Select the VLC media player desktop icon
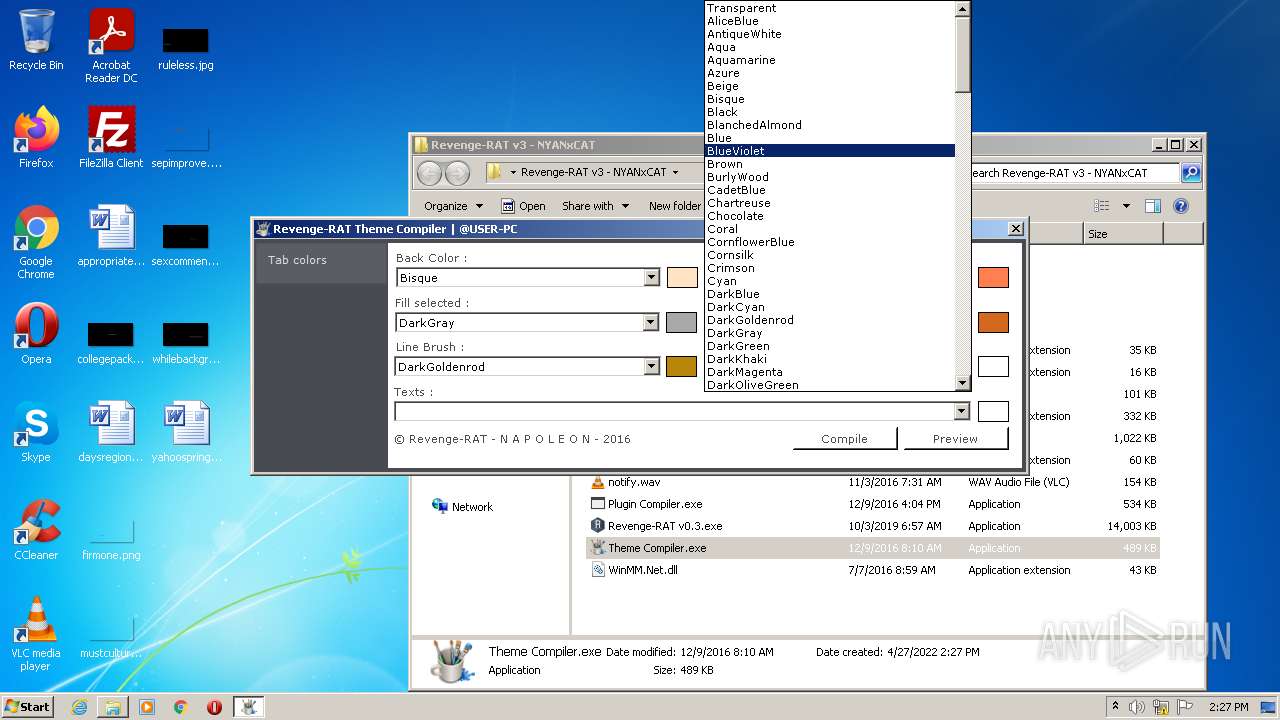This screenshot has height=720, width=1280. pyautogui.click(x=36, y=634)
